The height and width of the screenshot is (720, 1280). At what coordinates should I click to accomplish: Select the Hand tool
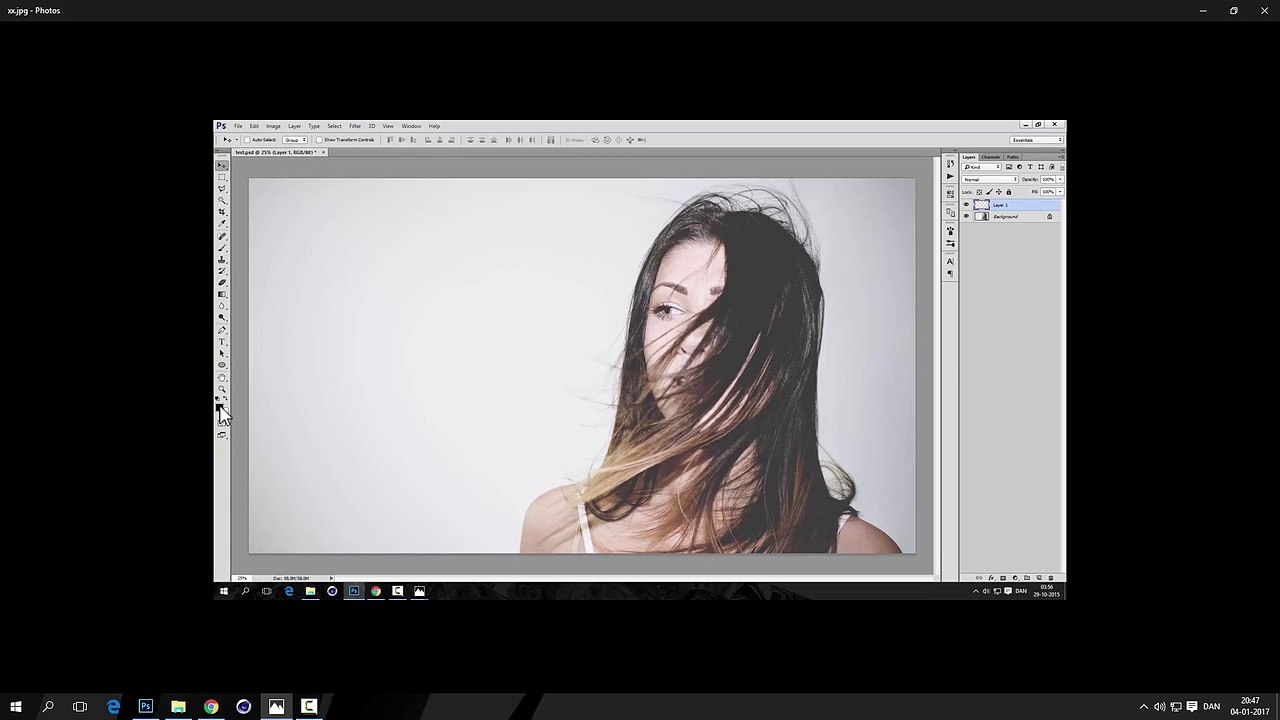tap(222, 378)
